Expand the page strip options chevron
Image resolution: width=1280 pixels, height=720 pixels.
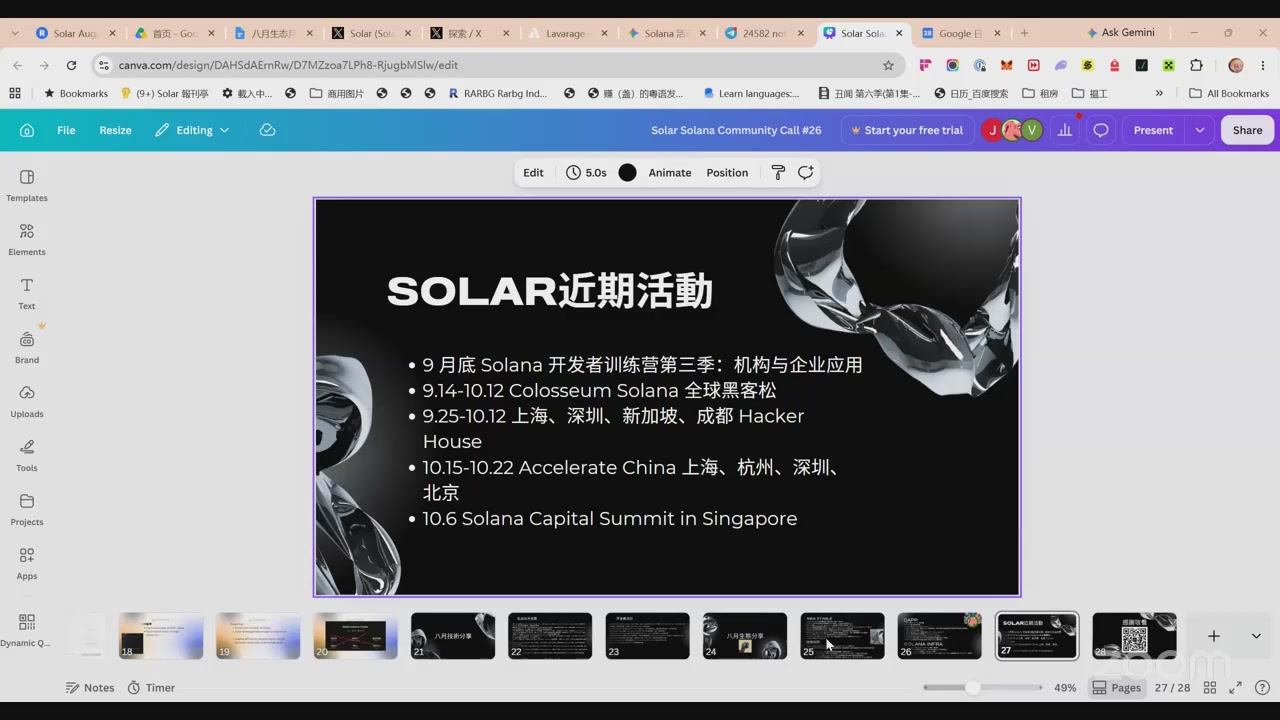pyautogui.click(x=1256, y=636)
